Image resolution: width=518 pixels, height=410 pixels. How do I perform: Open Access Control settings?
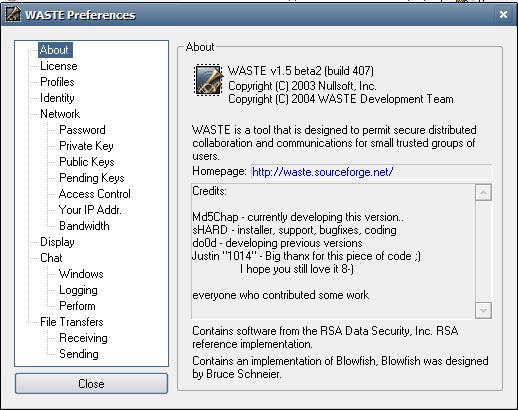click(95, 194)
